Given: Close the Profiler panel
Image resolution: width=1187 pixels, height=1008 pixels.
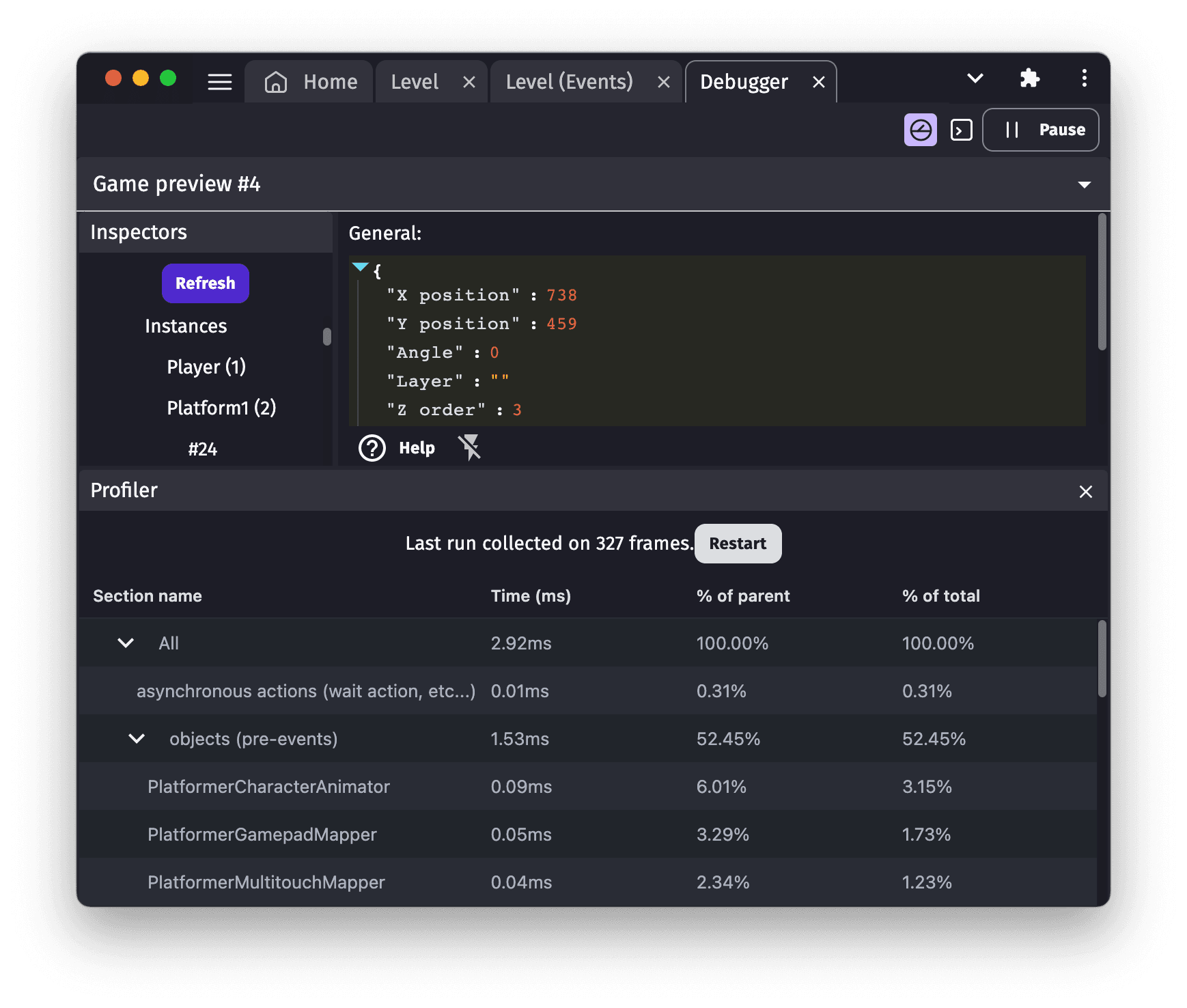Looking at the screenshot, I should click(x=1085, y=492).
